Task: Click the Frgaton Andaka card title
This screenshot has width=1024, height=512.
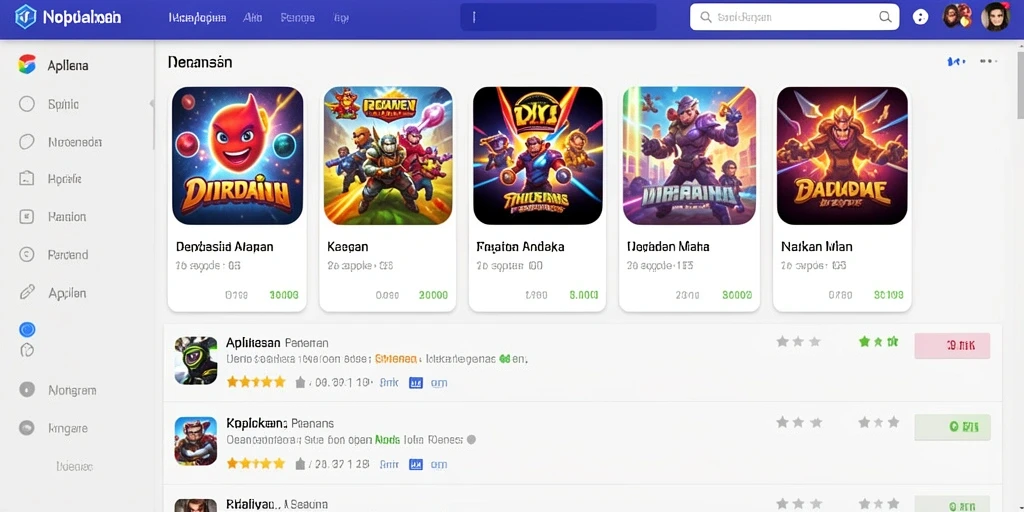Action: 520,247
